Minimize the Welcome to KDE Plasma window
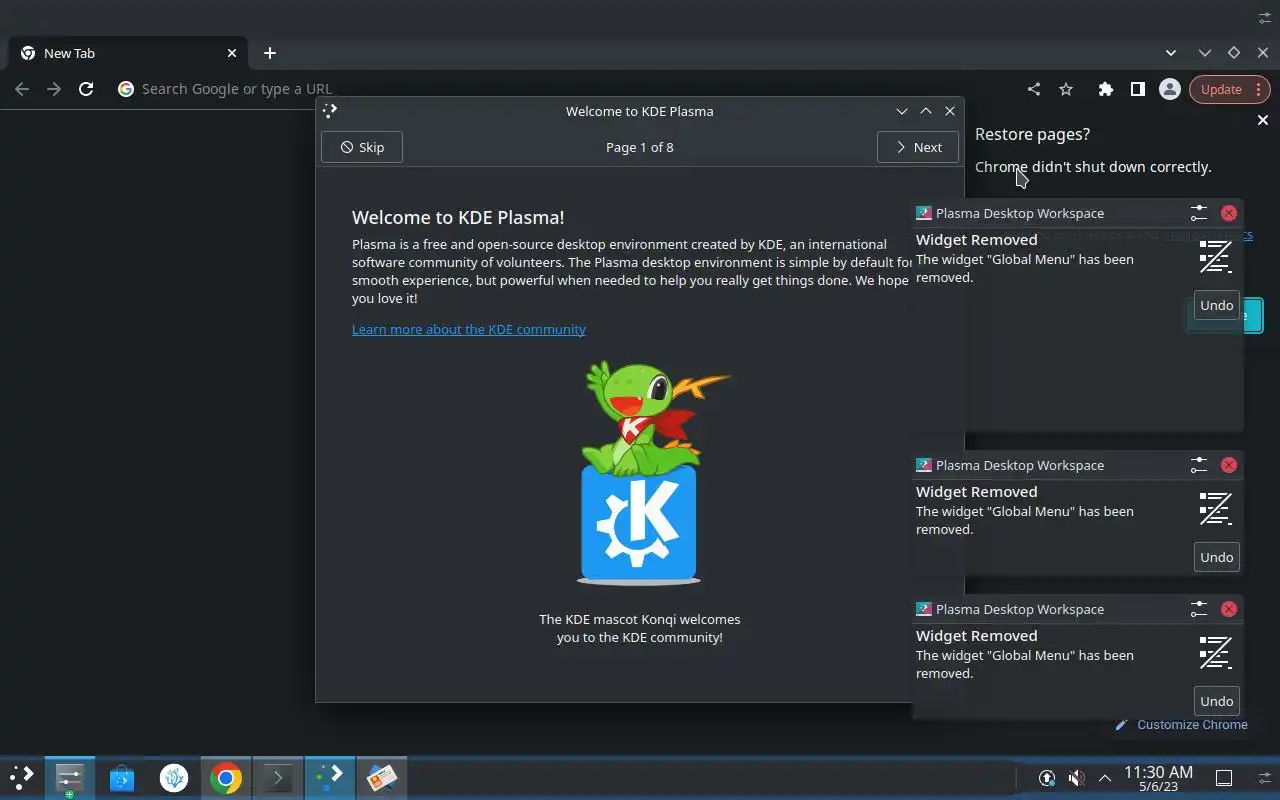Screen dimensions: 1280x800 [902, 111]
